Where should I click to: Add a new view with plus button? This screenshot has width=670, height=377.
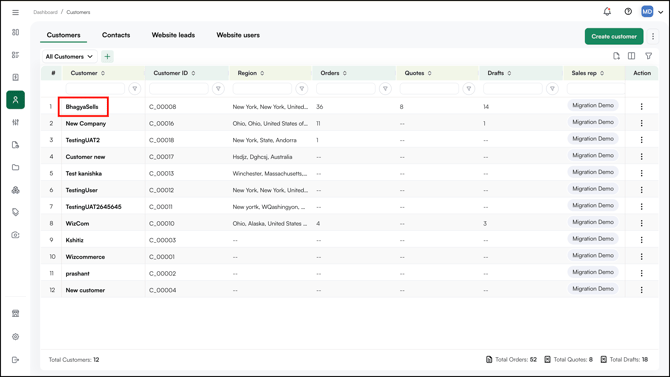107,56
